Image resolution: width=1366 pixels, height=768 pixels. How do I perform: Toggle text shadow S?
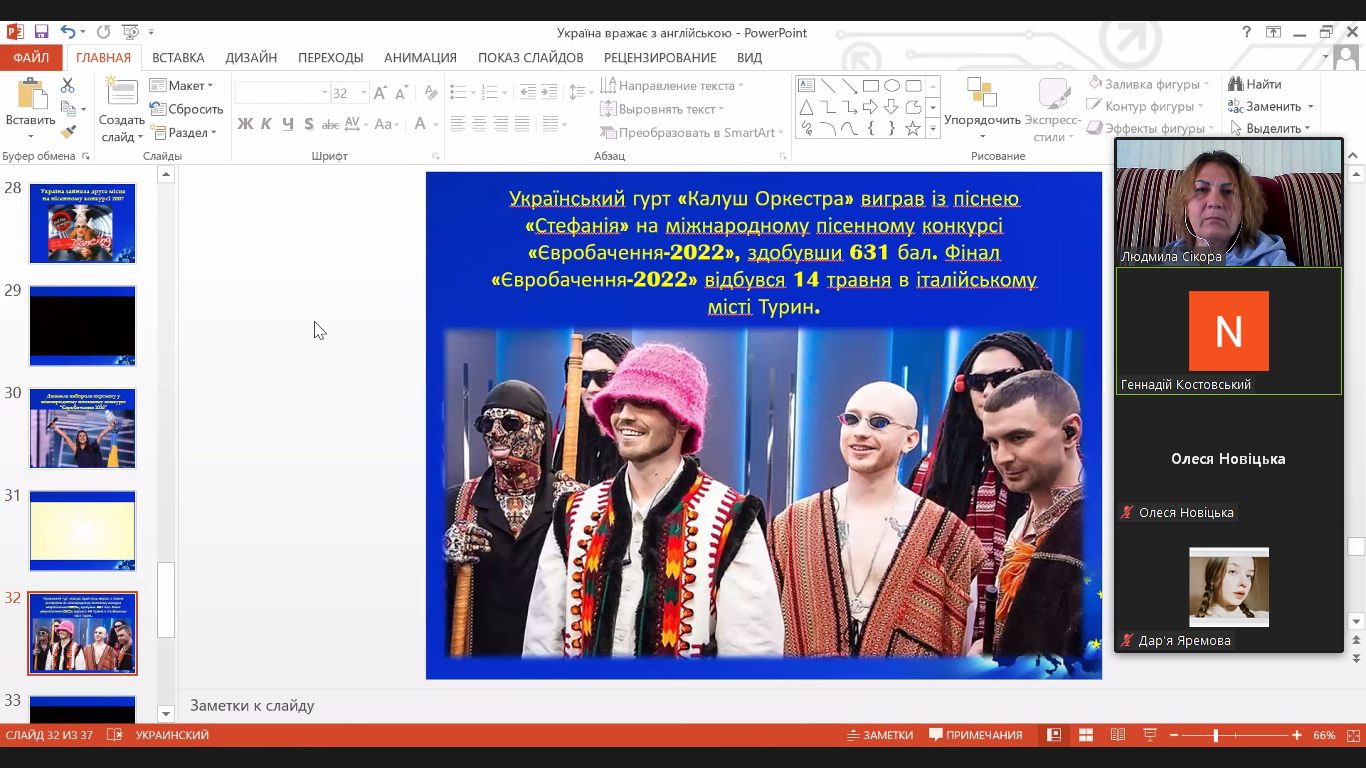pyautogui.click(x=309, y=124)
